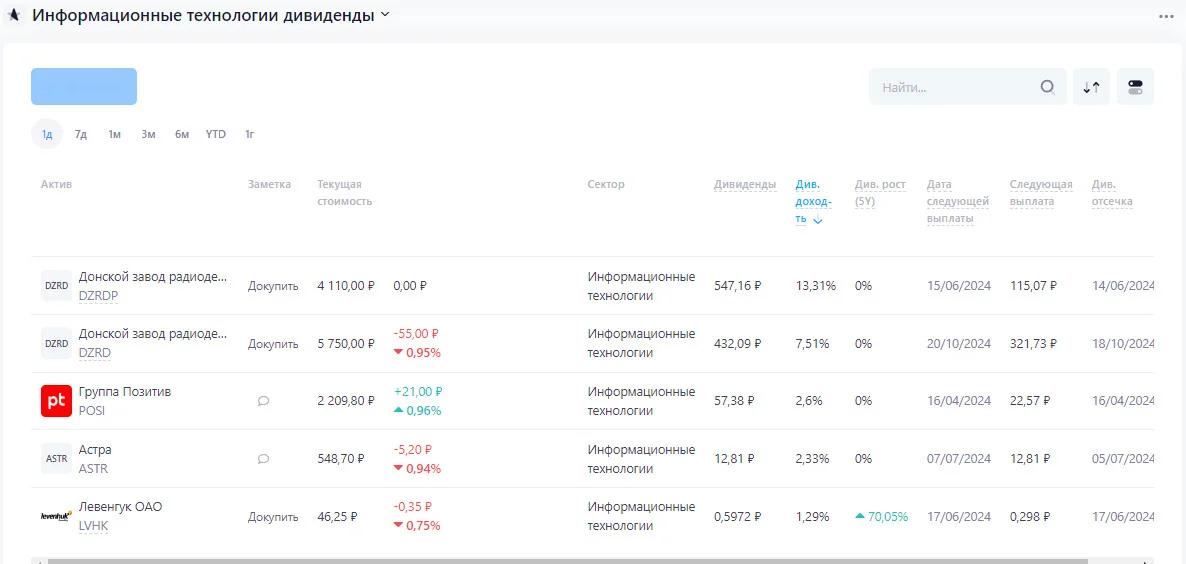Viewport: 1186px width, 564px height.
Task: Click into the Найти search field
Action: (955, 87)
